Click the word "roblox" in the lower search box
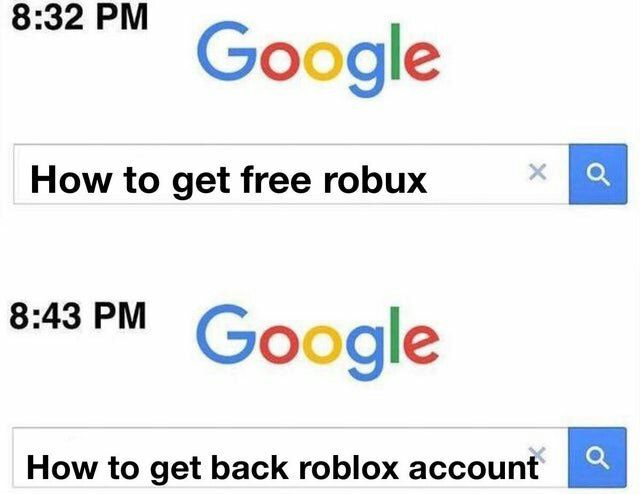Image resolution: width=640 pixels, height=494 pixels. pos(349,466)
